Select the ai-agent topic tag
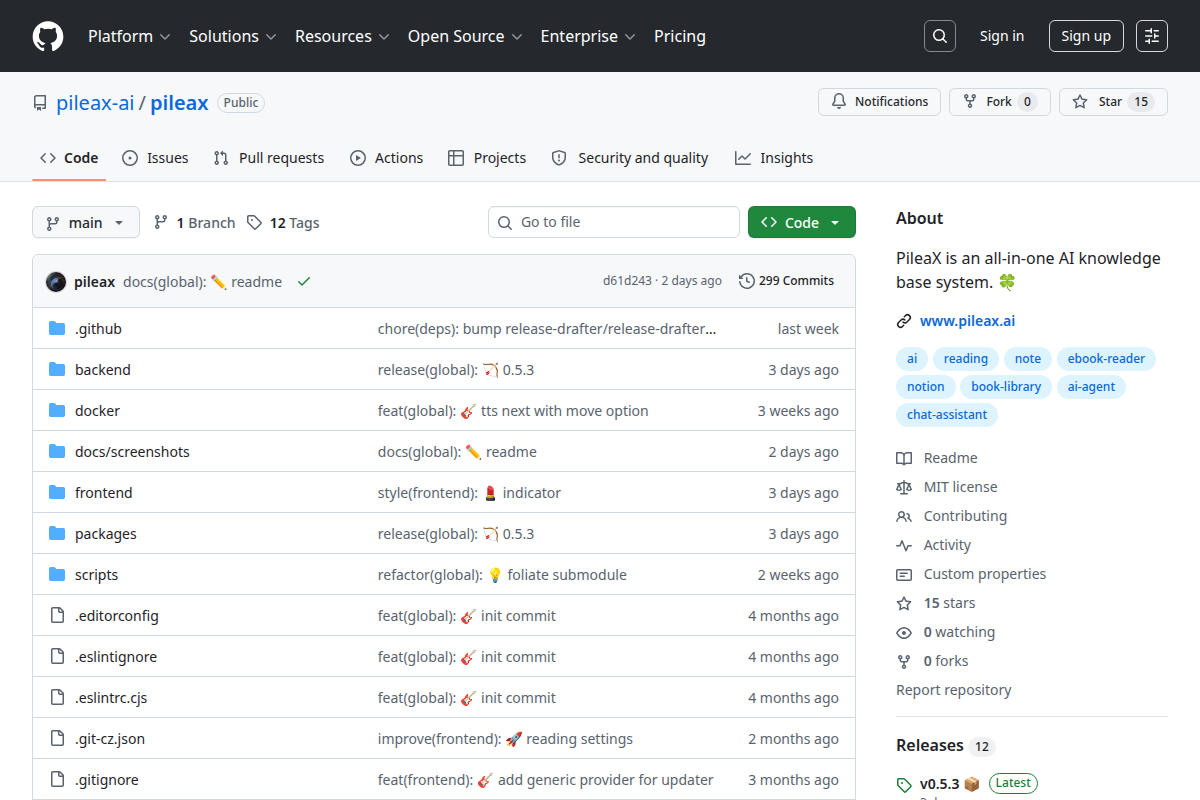 1092,387
